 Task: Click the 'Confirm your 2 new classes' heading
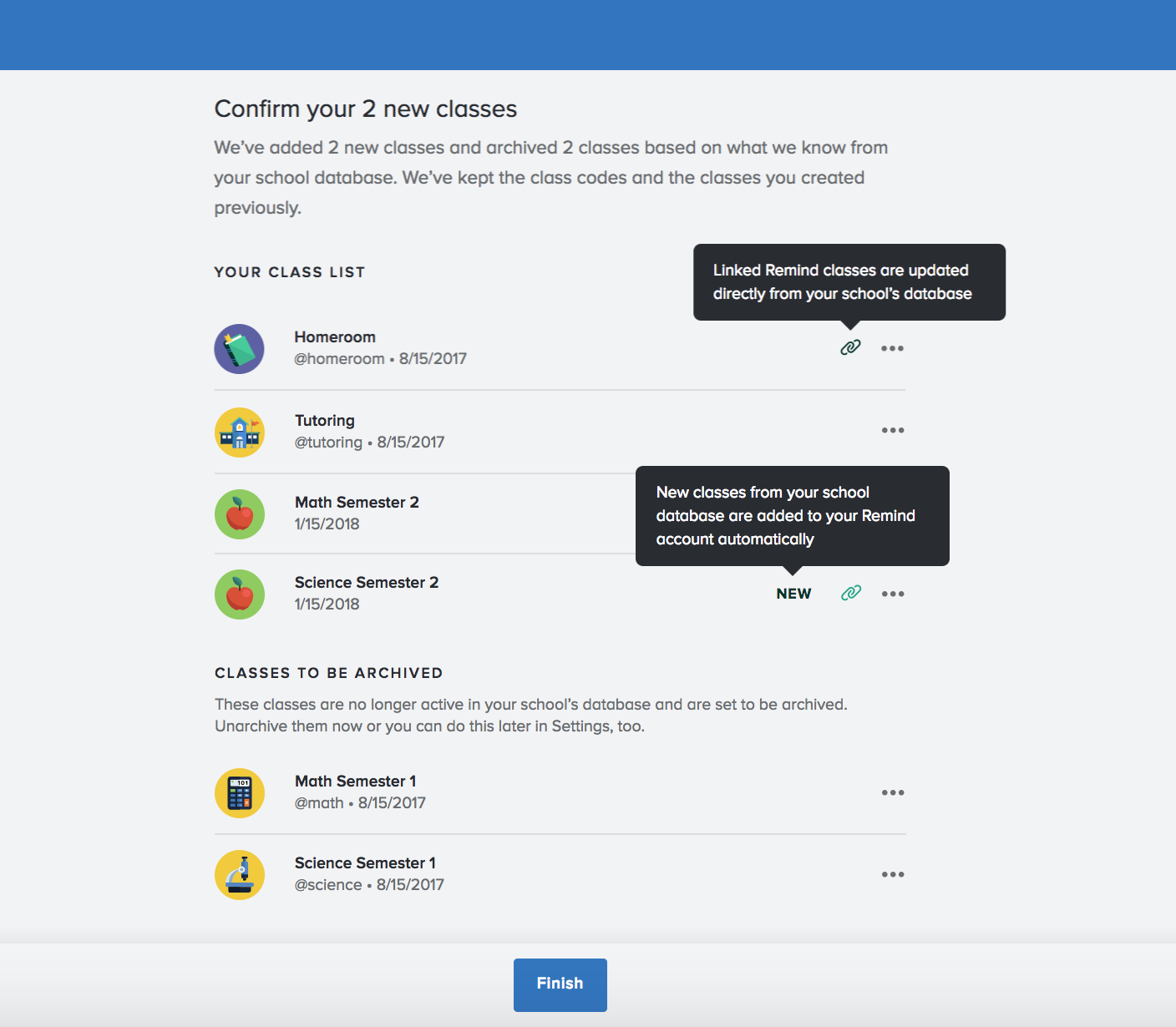tap(366, 109)
